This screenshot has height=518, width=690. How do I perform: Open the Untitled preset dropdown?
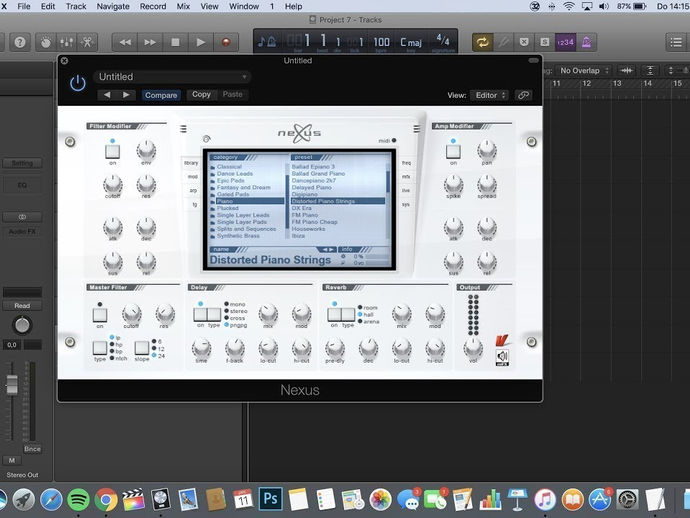click(172, 77)
